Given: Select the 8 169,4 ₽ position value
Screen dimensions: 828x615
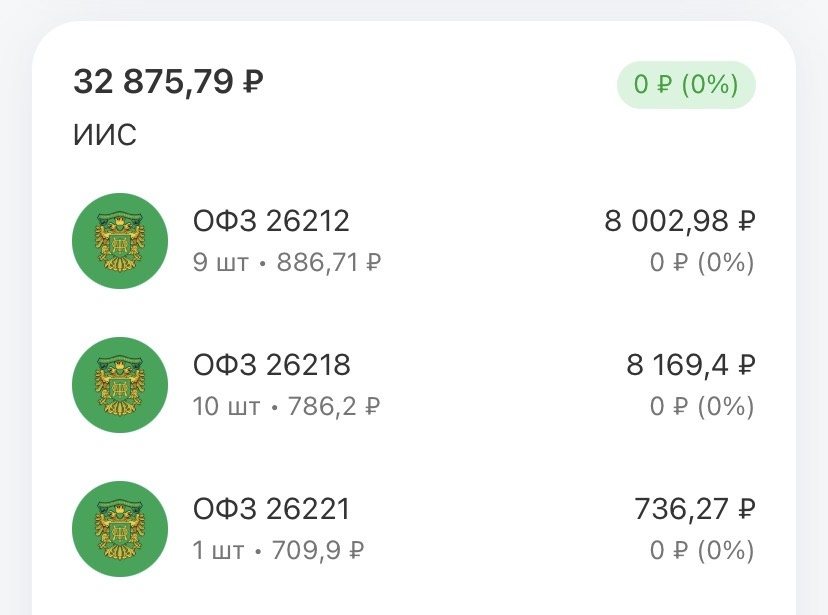Looking at the screenshot, I should coord(690,365).
